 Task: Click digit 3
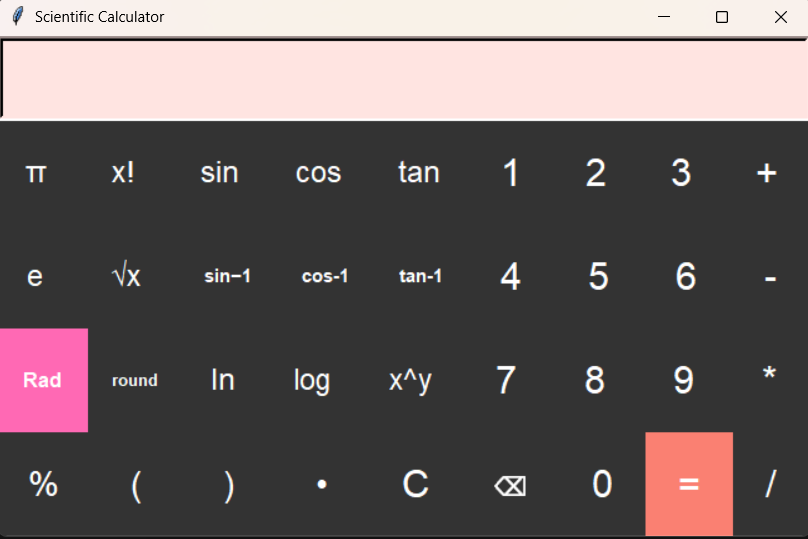[x=681, y=173]
